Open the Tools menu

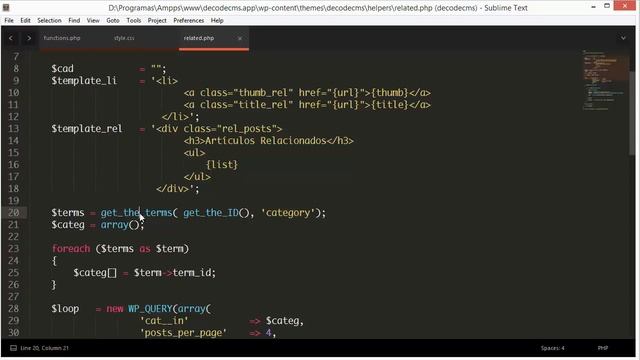[x=133, y=20]
